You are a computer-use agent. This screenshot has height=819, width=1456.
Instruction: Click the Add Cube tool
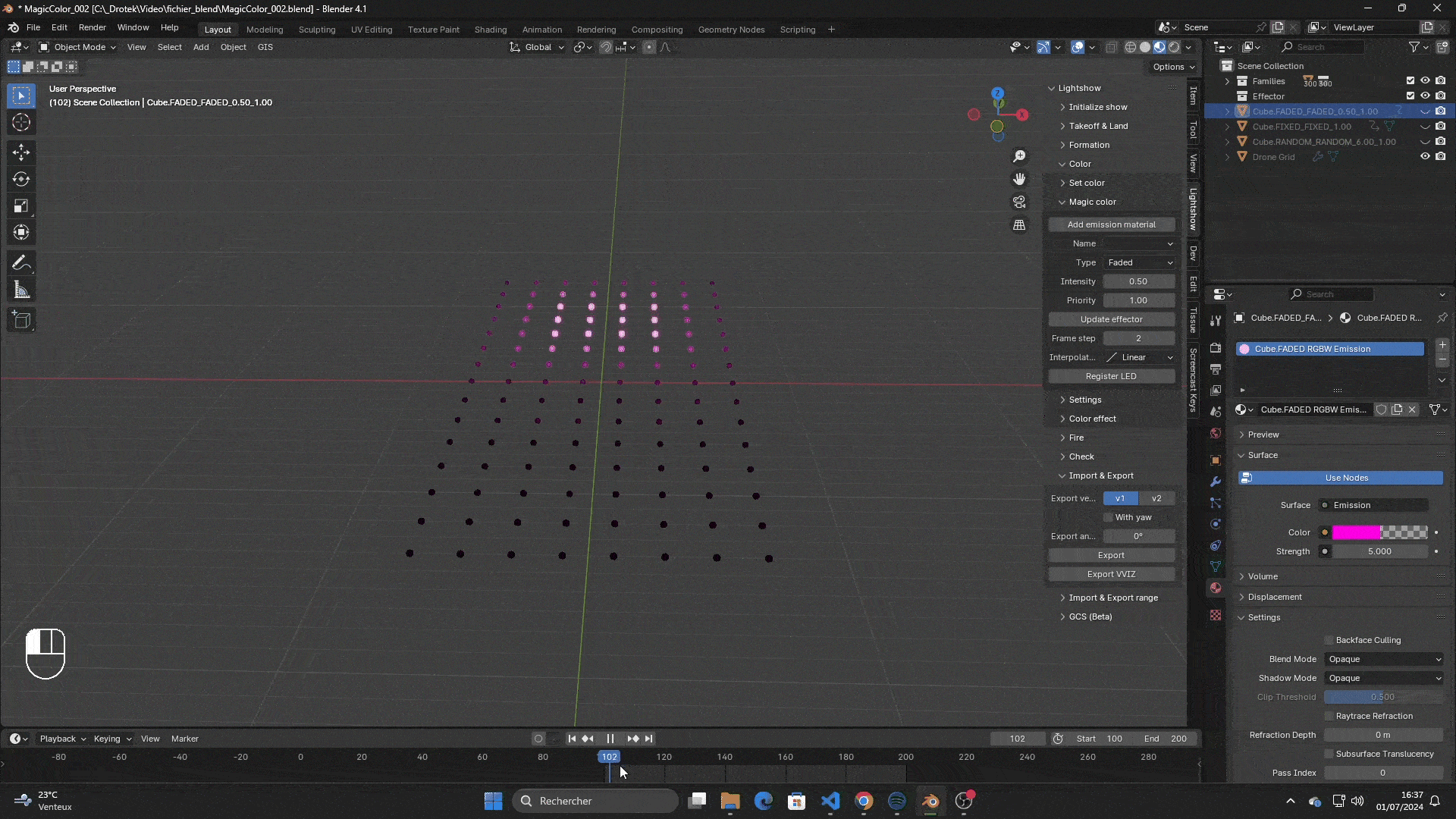point(21,320)
